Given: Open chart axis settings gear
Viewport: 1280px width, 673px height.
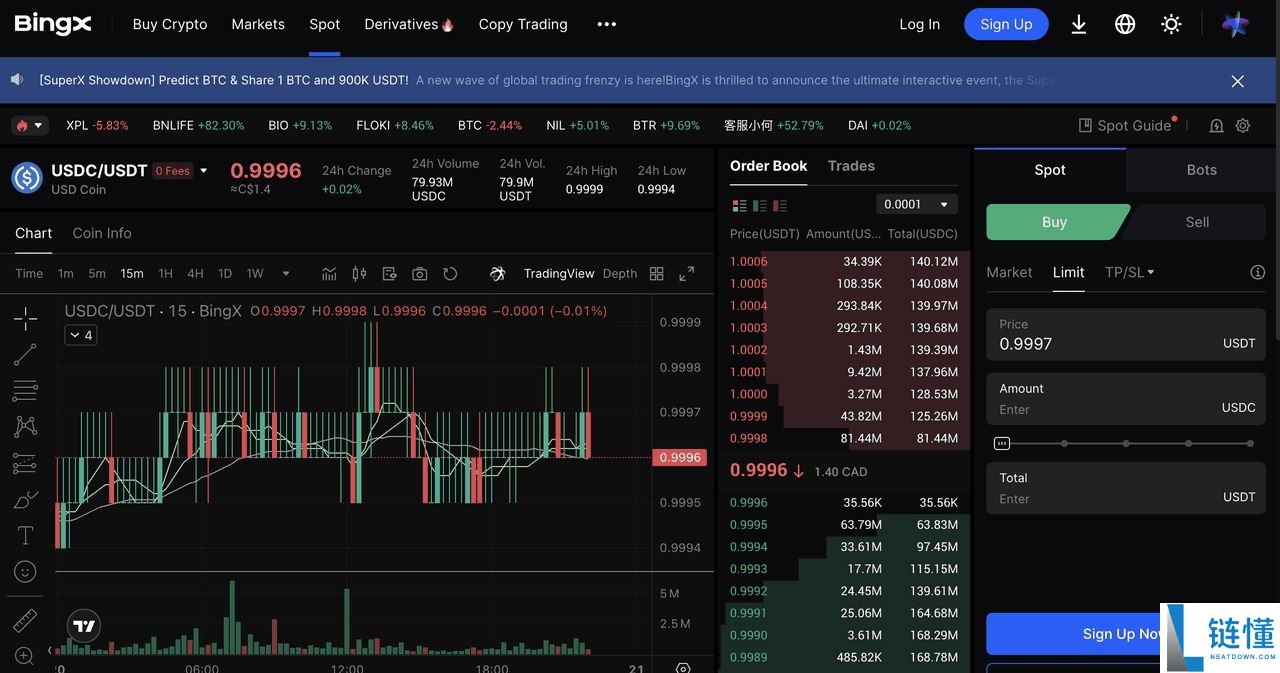Looking at the screenshot, I should click(x=683, y=667).
